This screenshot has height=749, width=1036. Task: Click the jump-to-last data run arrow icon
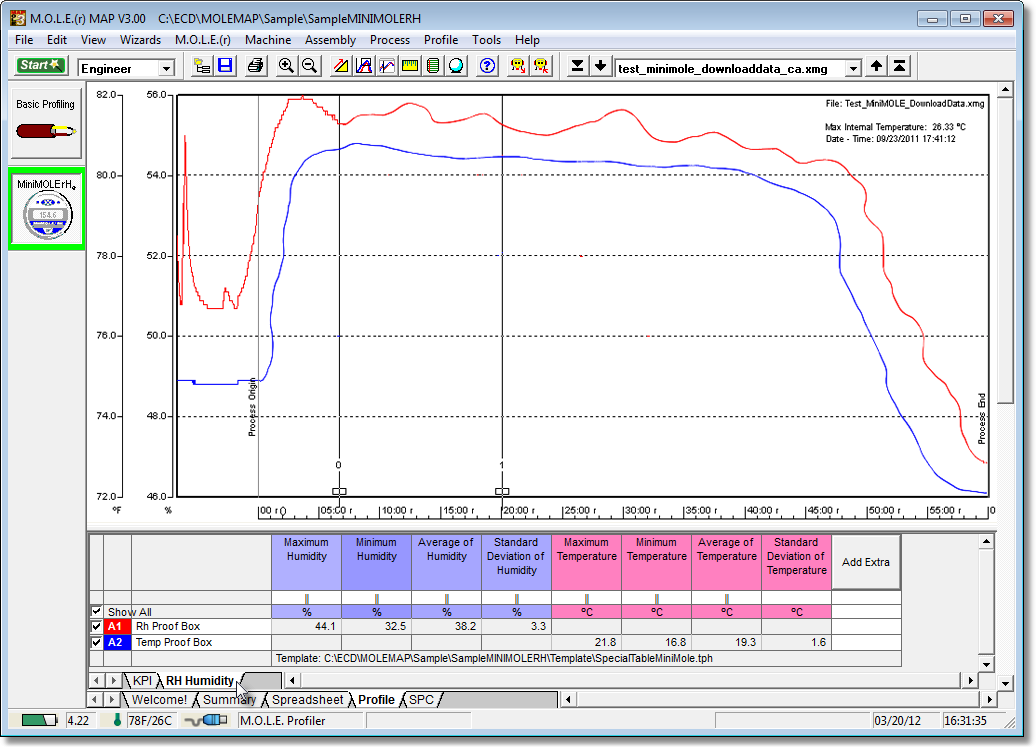(577, 66)
